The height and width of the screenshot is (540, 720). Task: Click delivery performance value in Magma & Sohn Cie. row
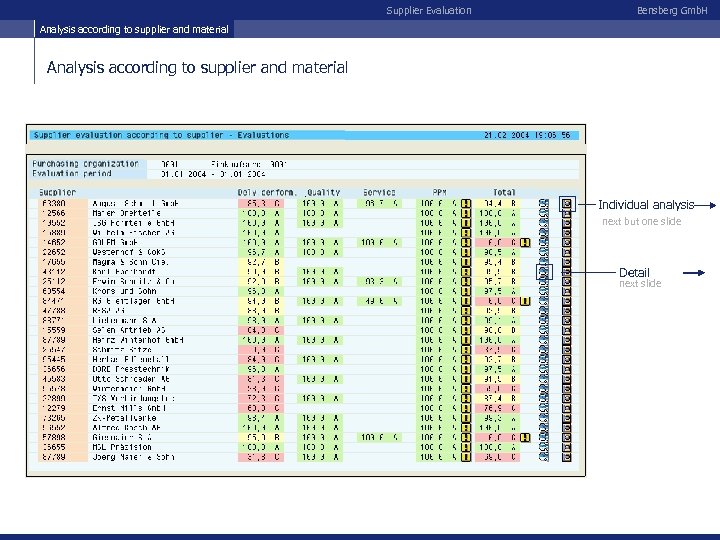pos(261,262)
